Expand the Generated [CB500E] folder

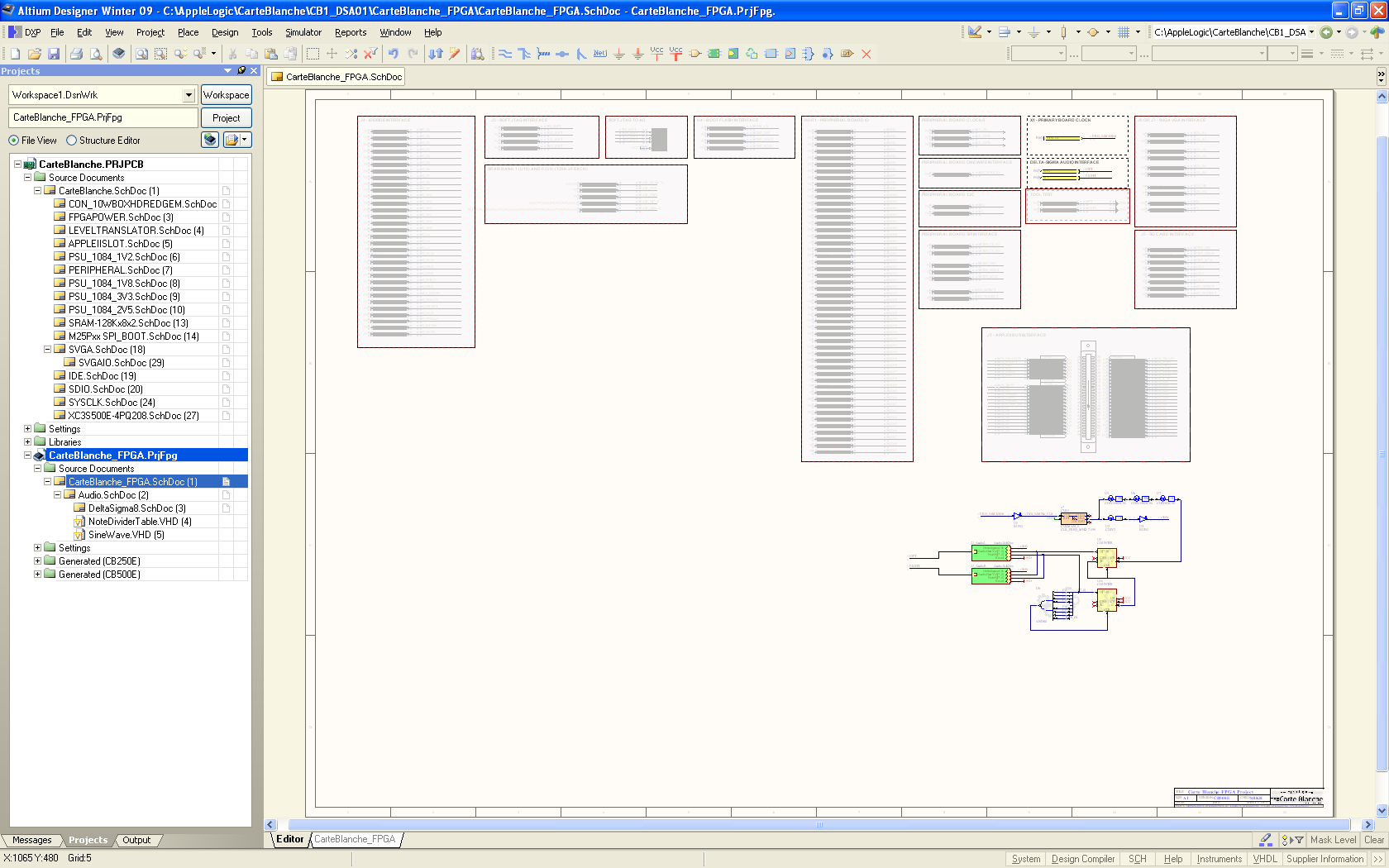[x=37, y=575]
